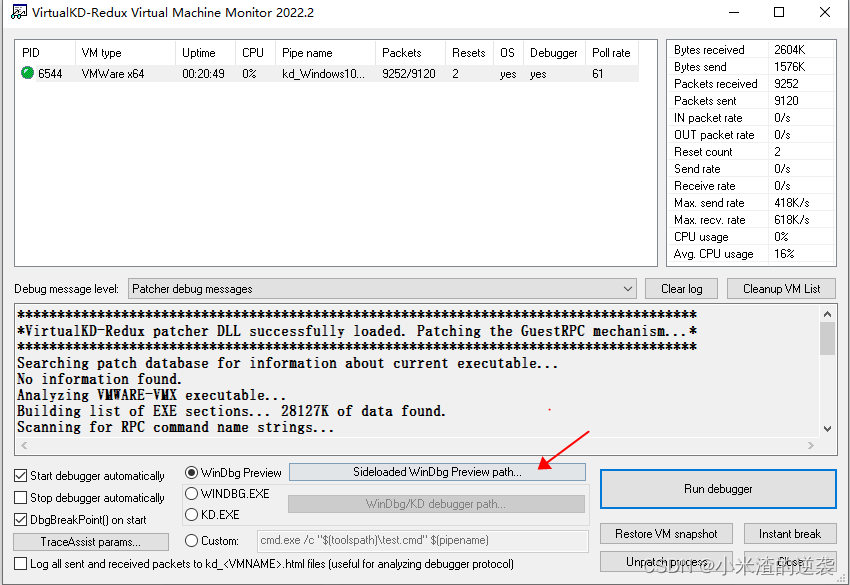The image size is (850, 585).
Task: Click the Packets sent value 9120
Action: pyautogui.click(x=786, y=101)
